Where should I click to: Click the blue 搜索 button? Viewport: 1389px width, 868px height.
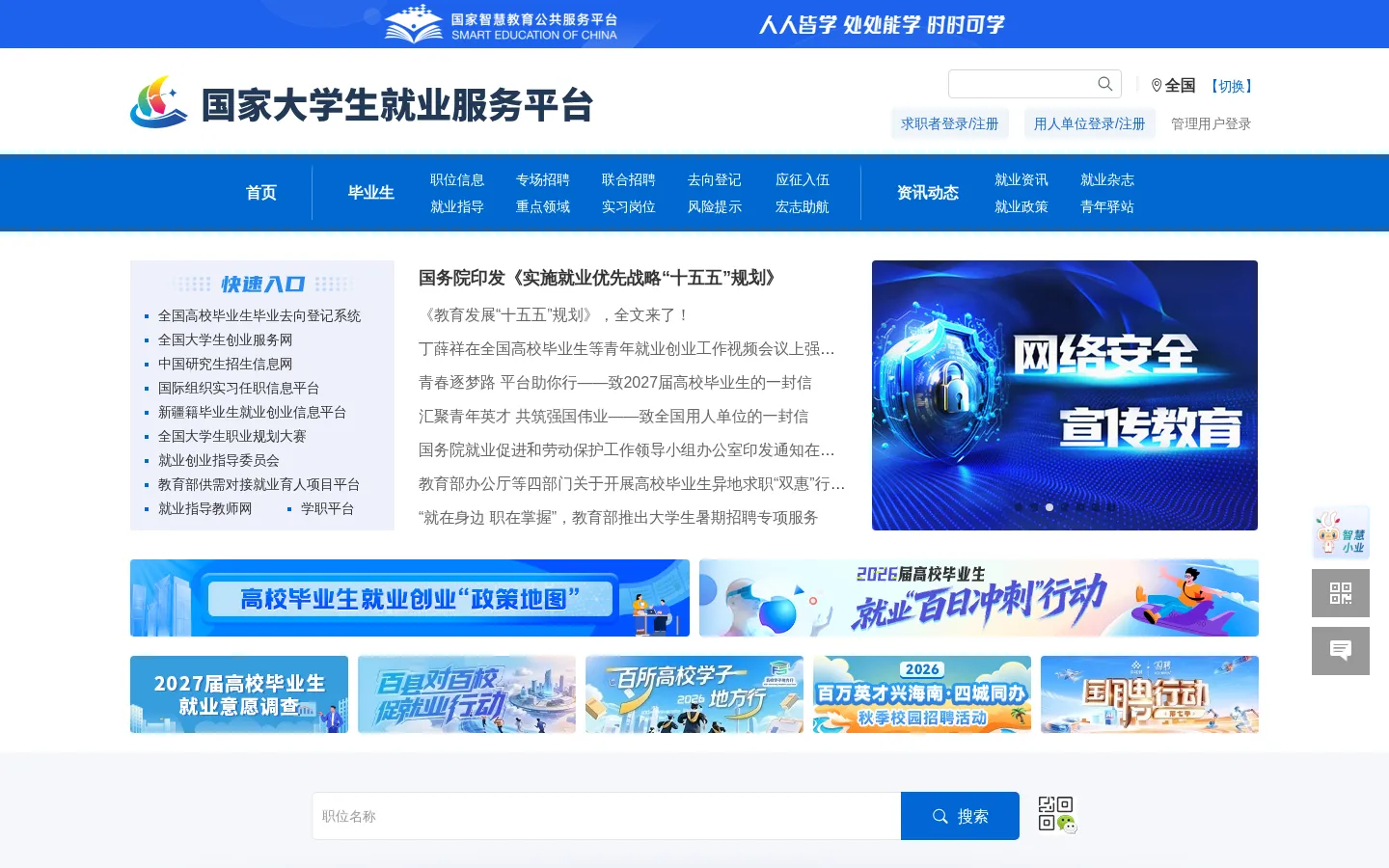click(960, 816)
